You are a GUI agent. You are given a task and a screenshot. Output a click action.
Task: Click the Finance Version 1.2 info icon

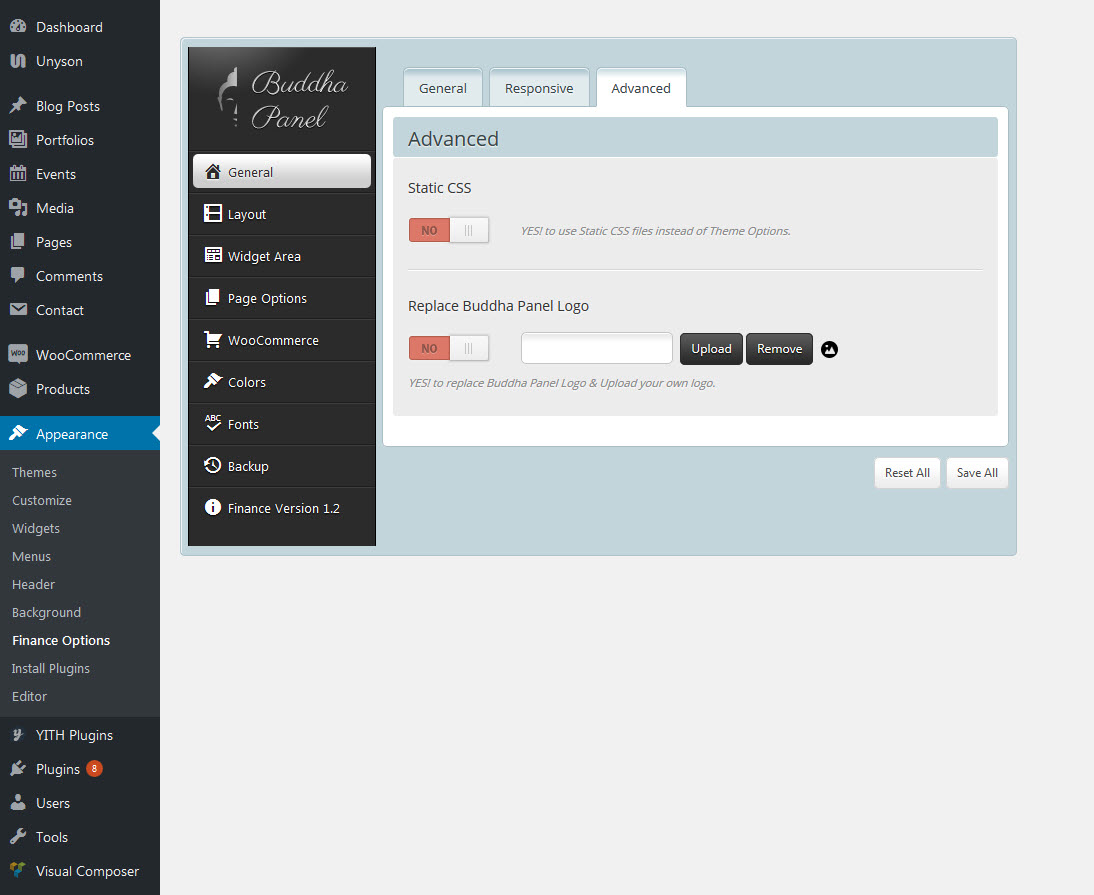(213, 507)
